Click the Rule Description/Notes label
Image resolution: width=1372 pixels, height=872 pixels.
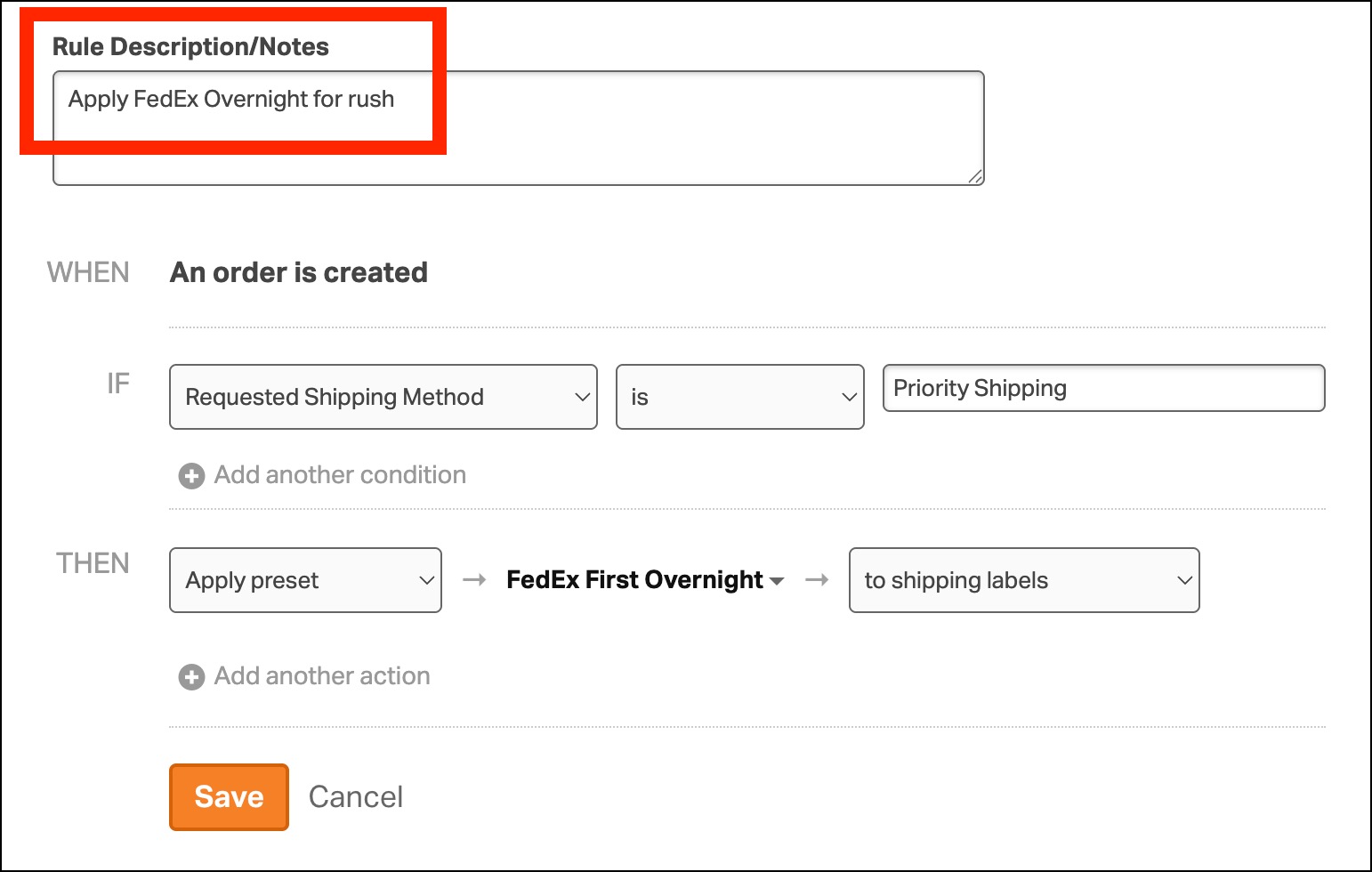pyautogui.click(x=190, y=46)
